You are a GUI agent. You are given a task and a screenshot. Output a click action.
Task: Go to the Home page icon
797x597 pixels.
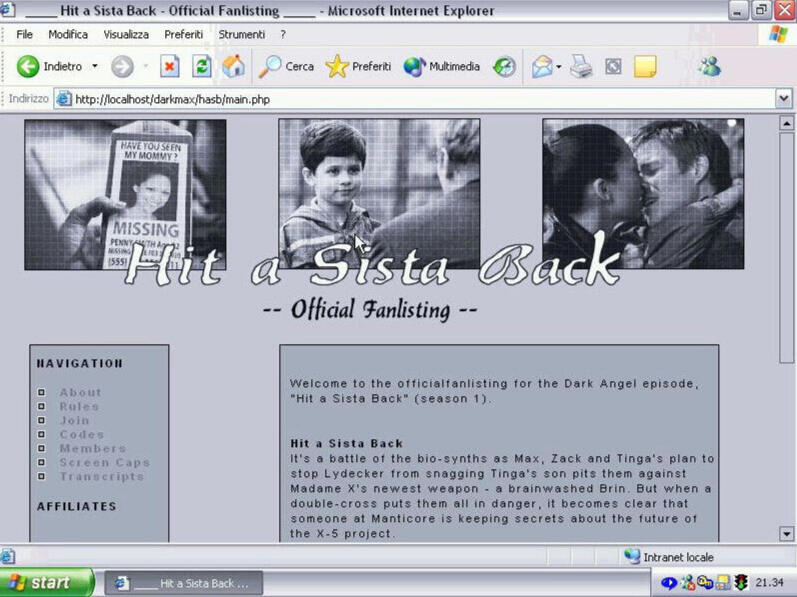[233, 67]
